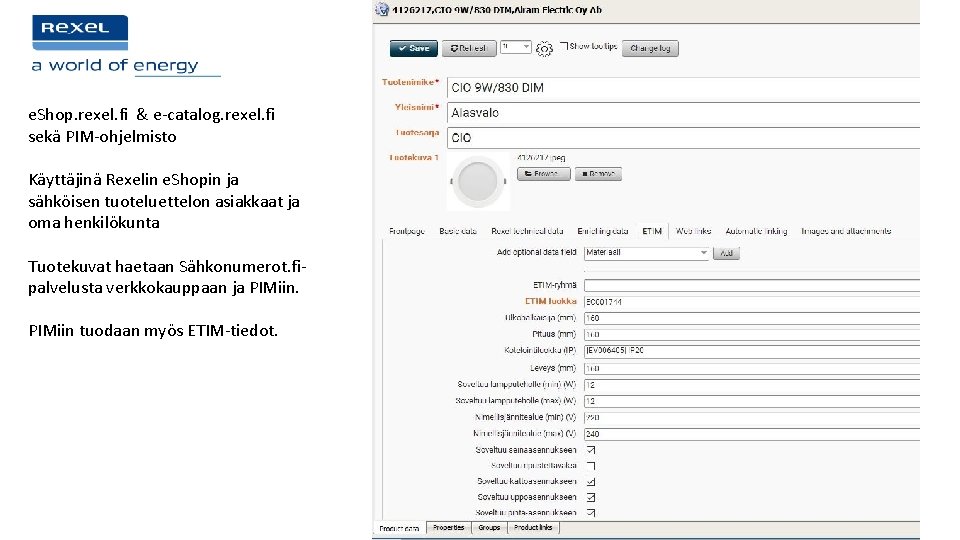Switch to the Web links tab
The height and width of the screenshot is (540, 960).
(x=693, y=231)
